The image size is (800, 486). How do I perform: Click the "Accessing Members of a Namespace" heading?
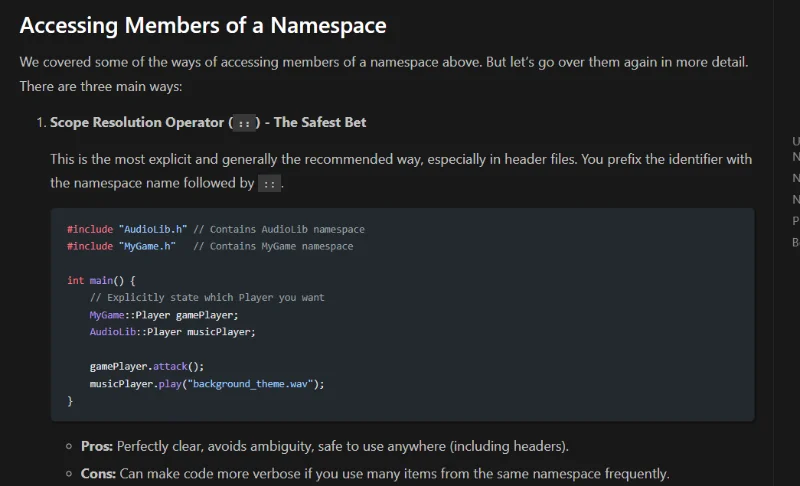(x=203, y=25)
